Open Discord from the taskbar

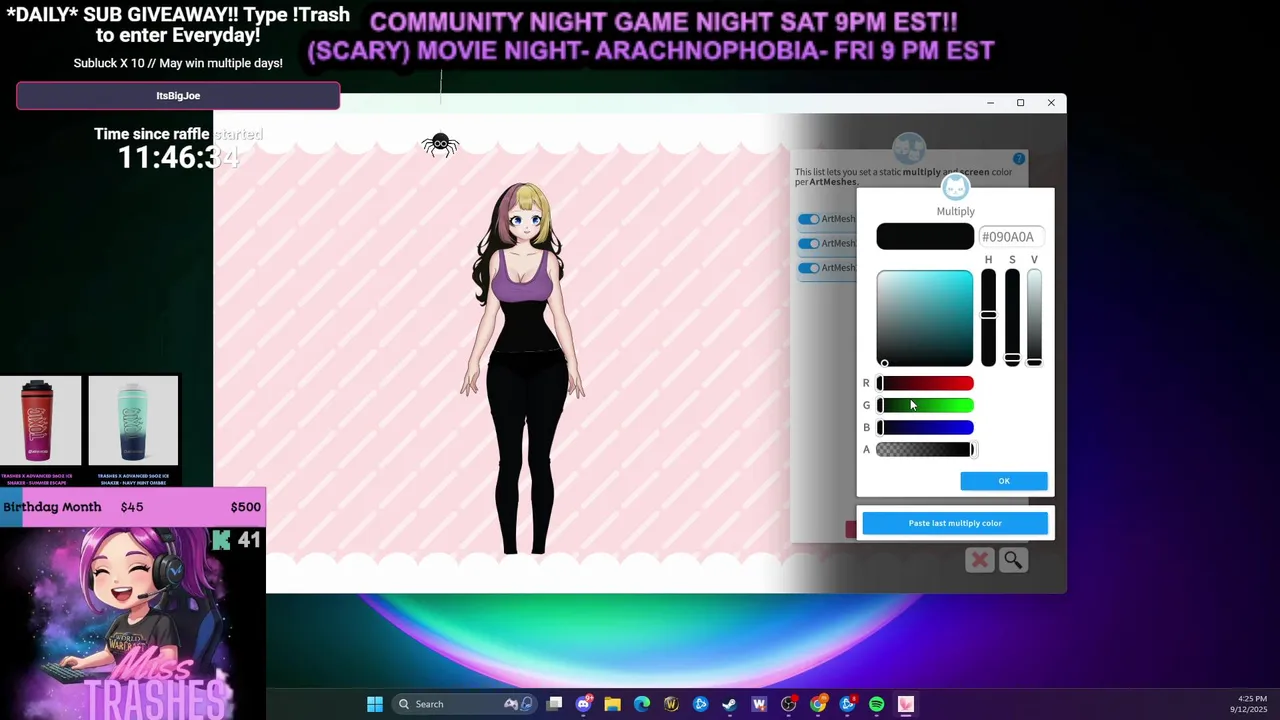pyautogui.click(x=584, y=704)
